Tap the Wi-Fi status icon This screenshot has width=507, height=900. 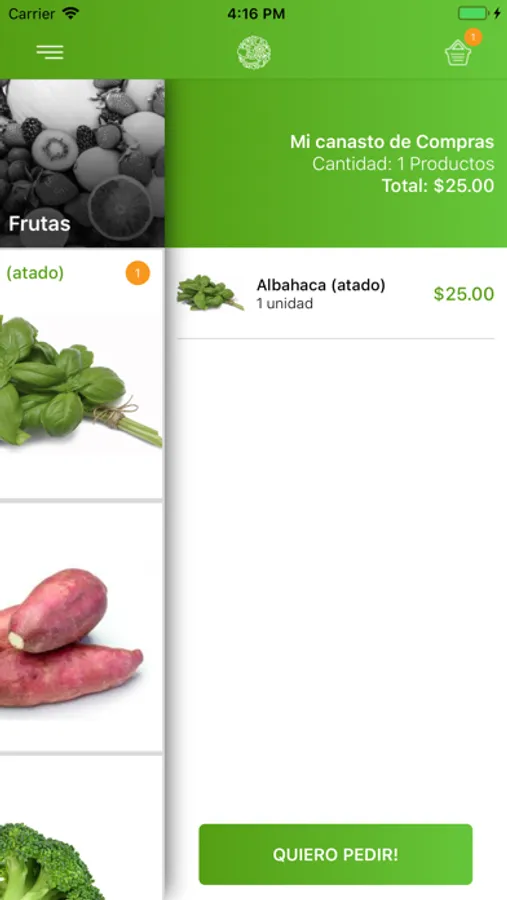point(71,13)
